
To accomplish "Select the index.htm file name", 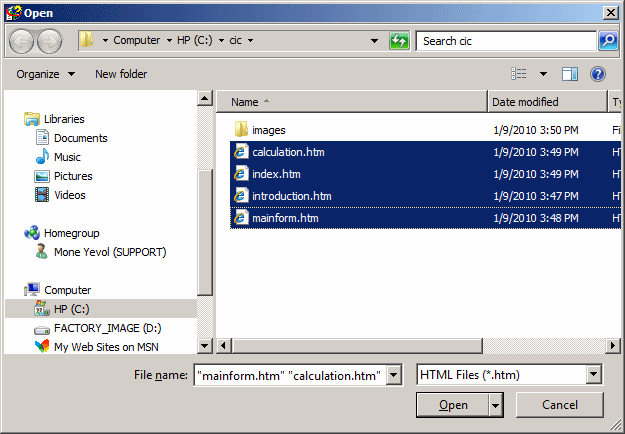I will (276, 174).
